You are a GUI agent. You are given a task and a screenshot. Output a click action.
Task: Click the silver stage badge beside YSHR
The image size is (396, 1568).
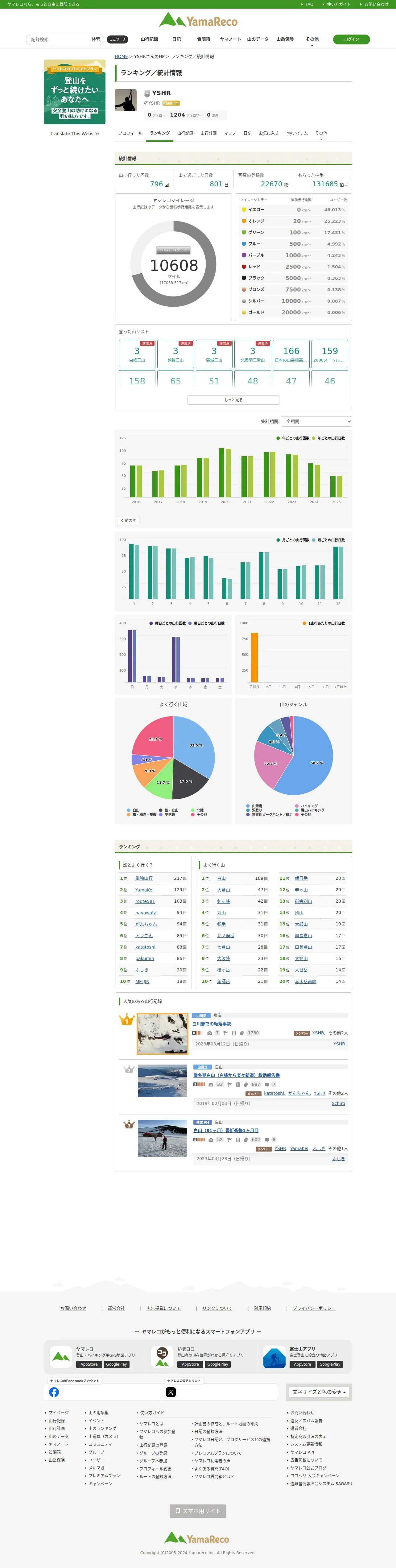146,93
